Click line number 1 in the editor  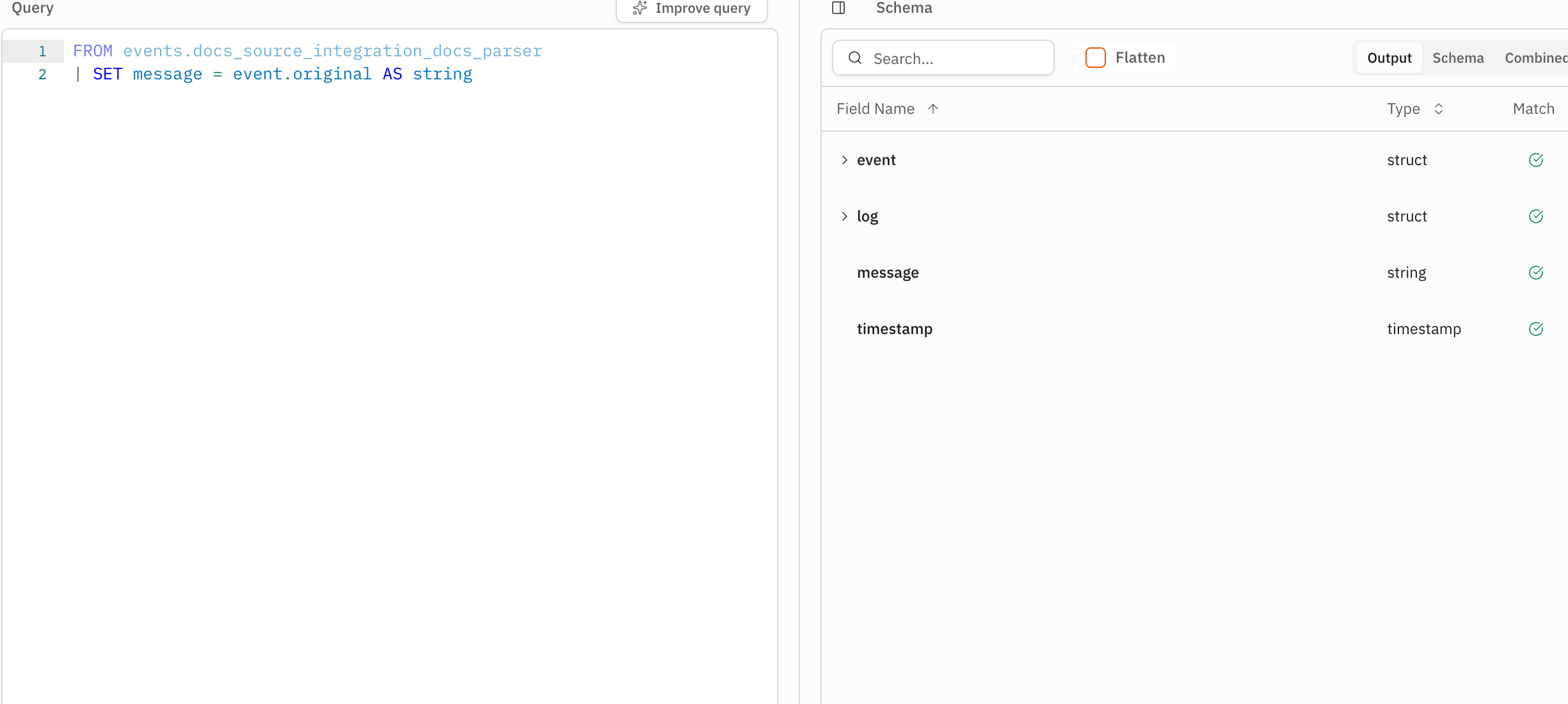point(42,51)
